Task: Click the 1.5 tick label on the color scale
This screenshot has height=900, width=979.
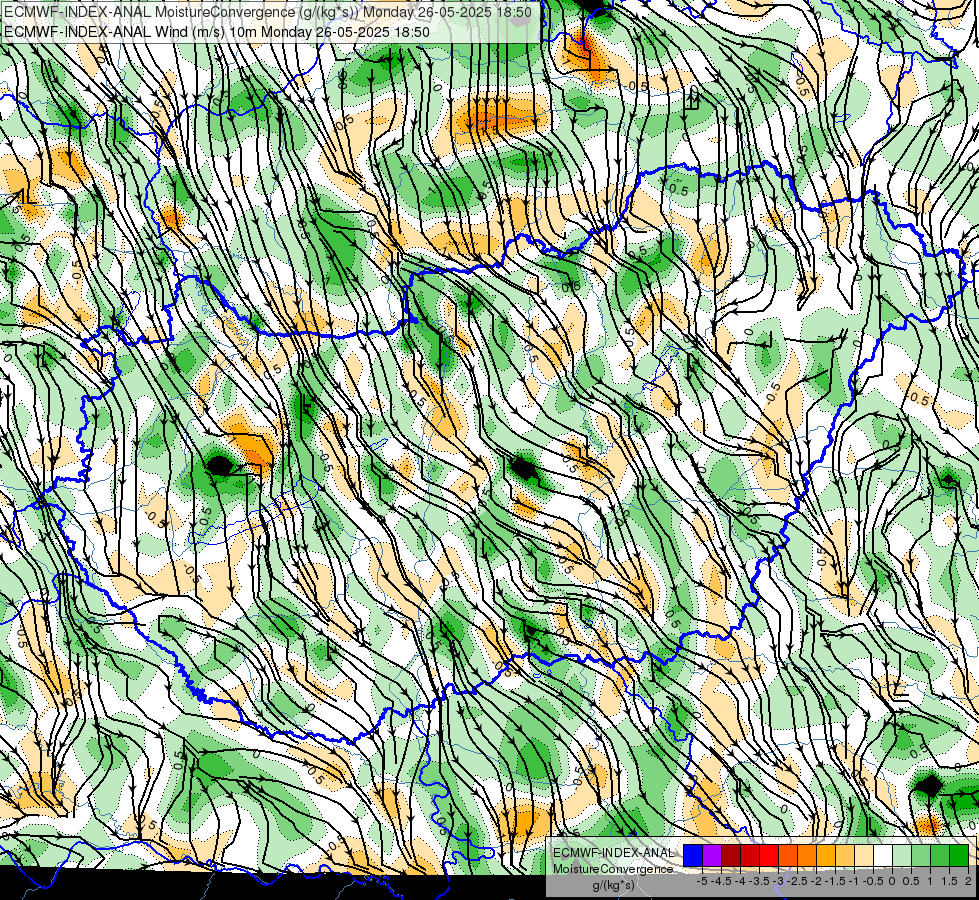Action: click(950, 881)
